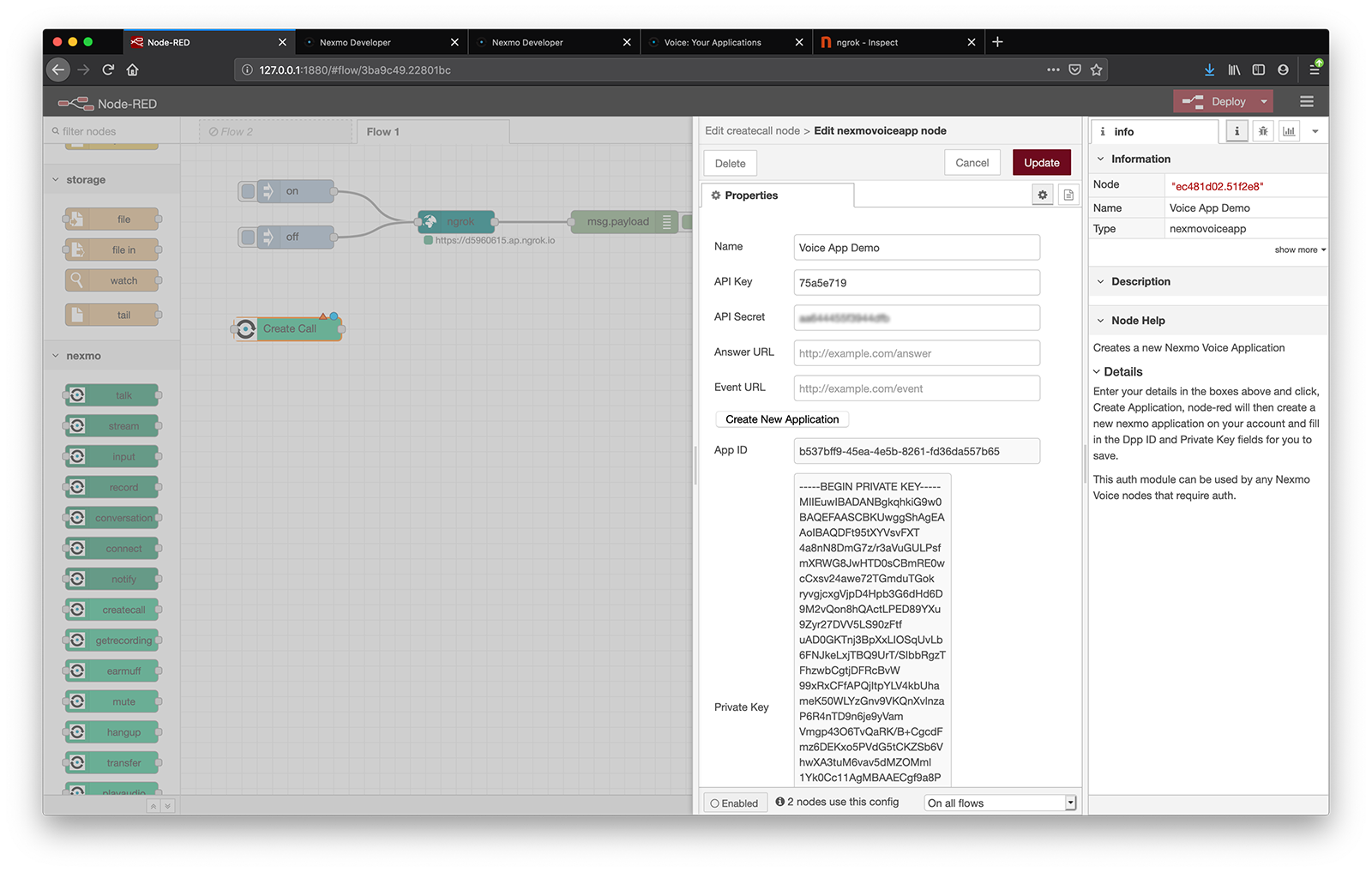Click show more in Information panel
1372x872 pixels.
[1300, 250]
